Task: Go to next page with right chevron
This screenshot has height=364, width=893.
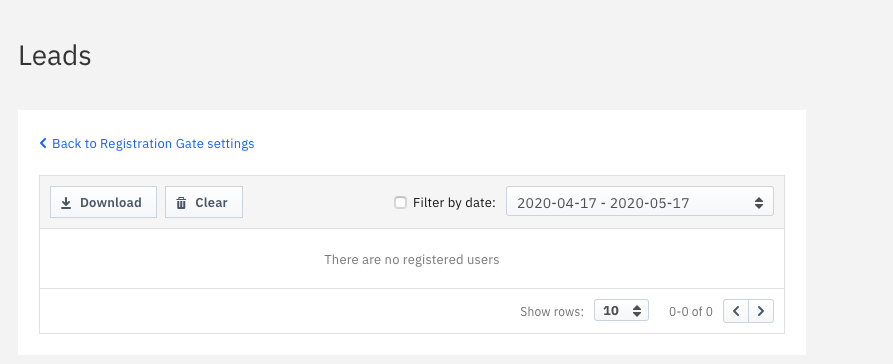Action: coord(761,311)
